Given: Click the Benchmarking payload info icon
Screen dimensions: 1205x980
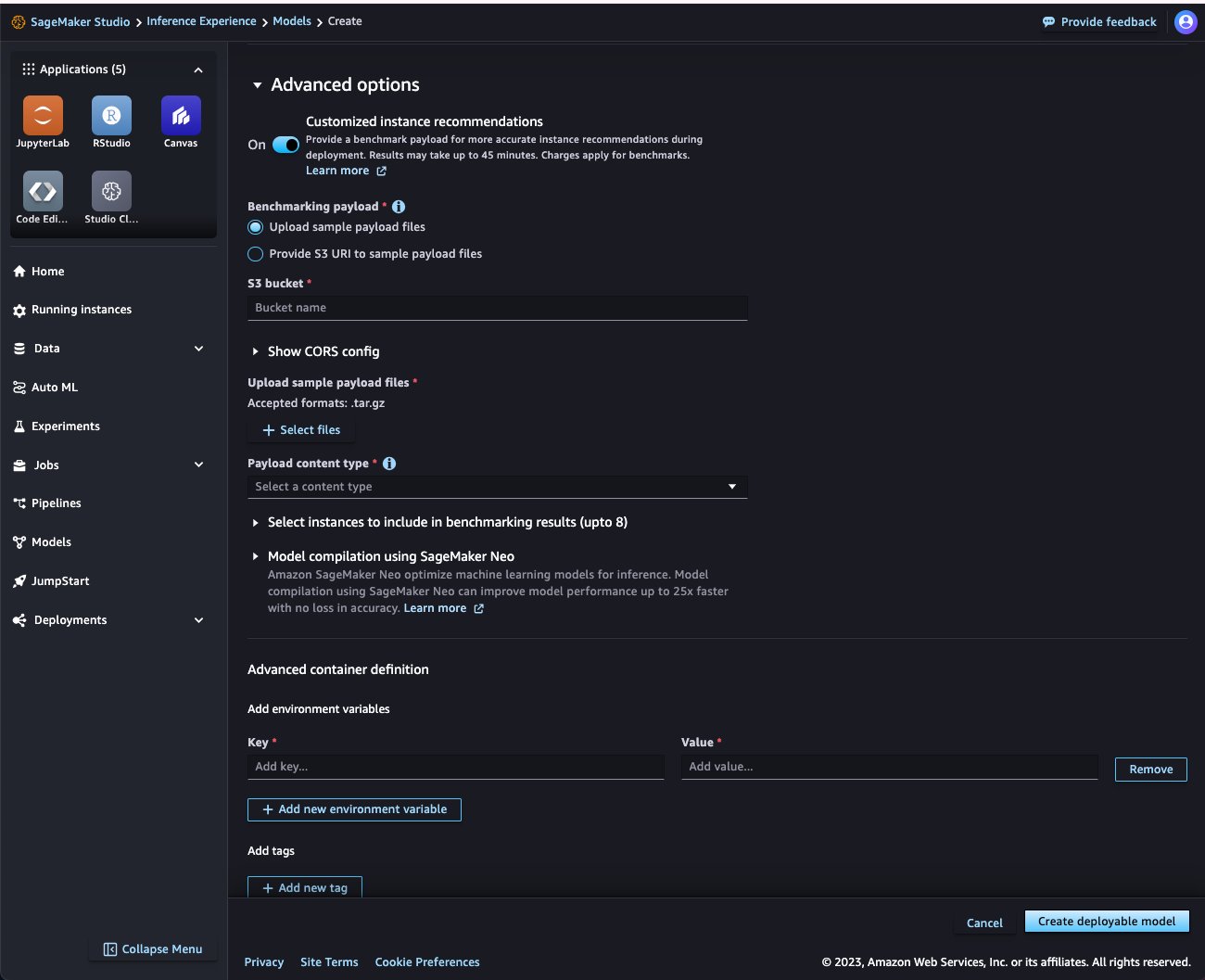Looking at the screenshot, I should pos(399,207).
